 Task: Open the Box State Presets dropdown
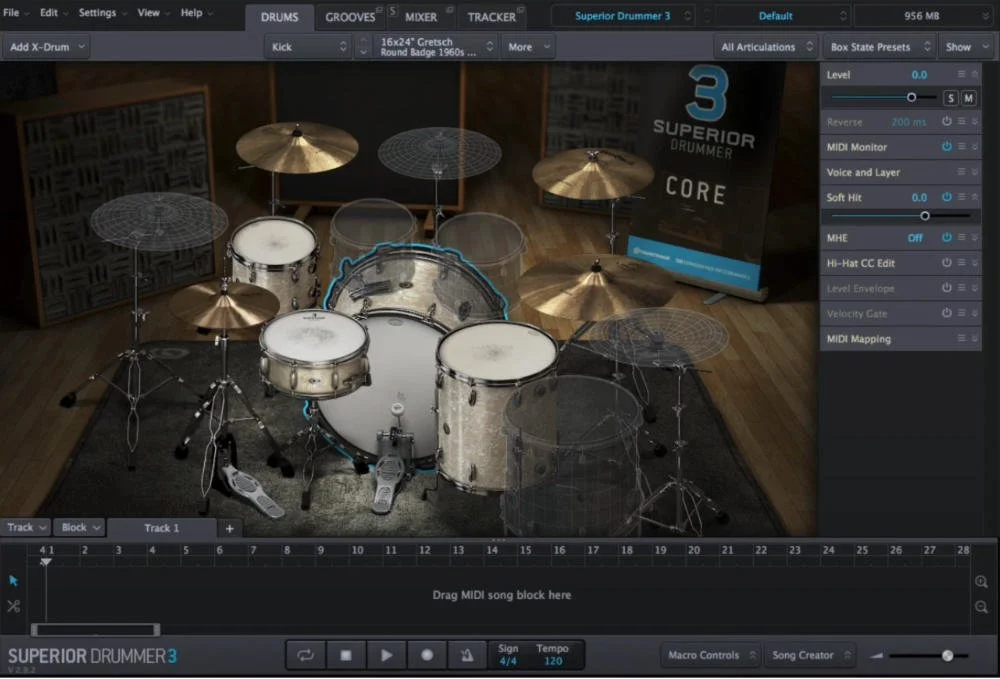(x=879, y=47)
